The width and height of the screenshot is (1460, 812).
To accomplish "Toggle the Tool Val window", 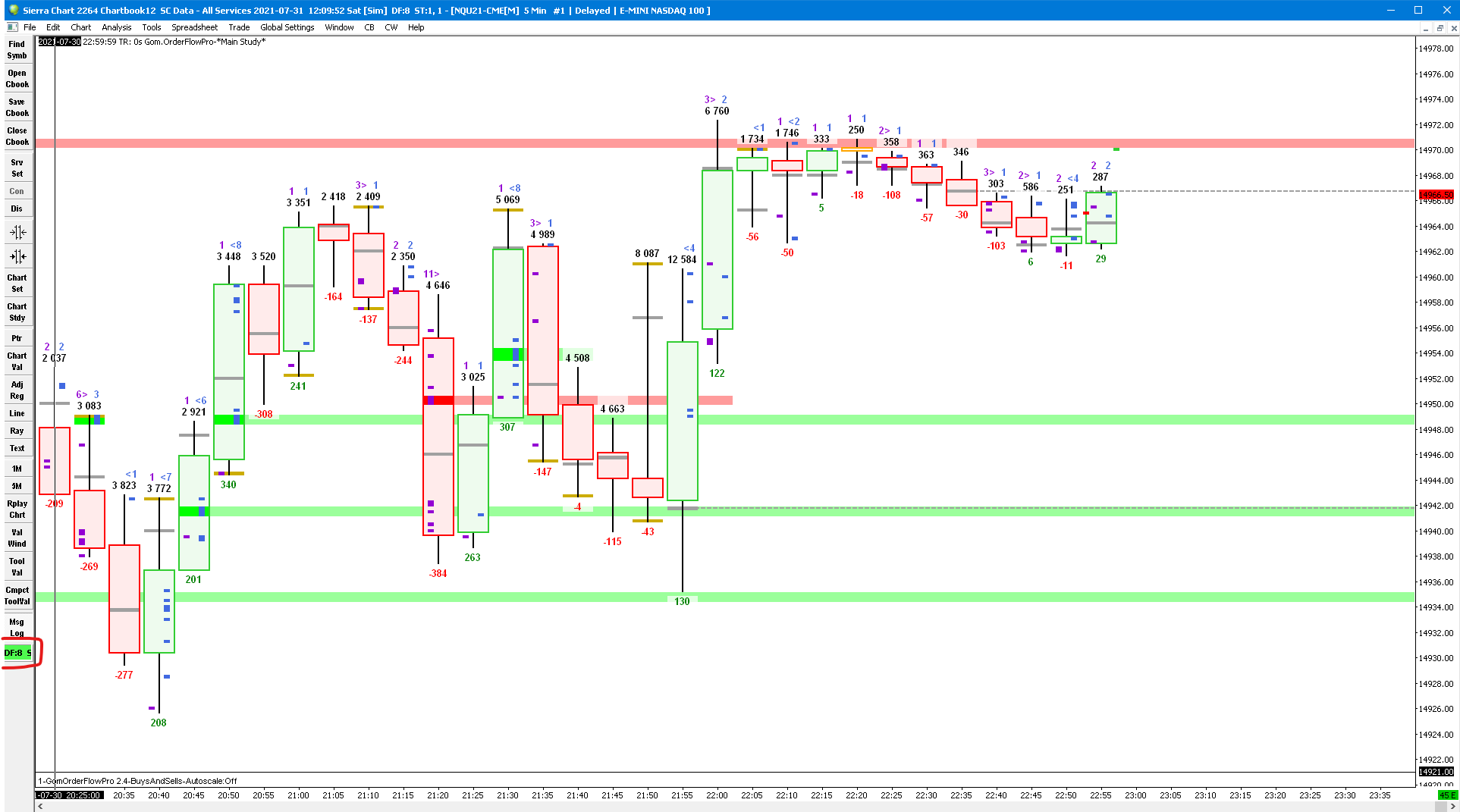I will [17, 567].
